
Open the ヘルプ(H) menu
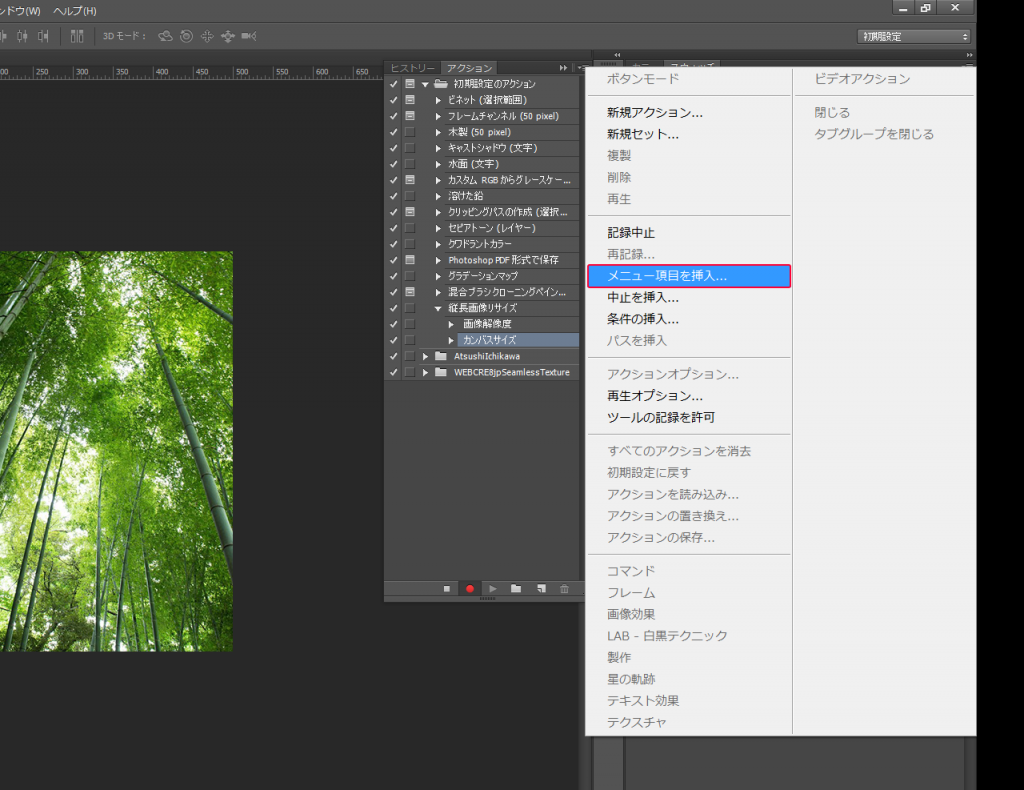tap(75, 11)
